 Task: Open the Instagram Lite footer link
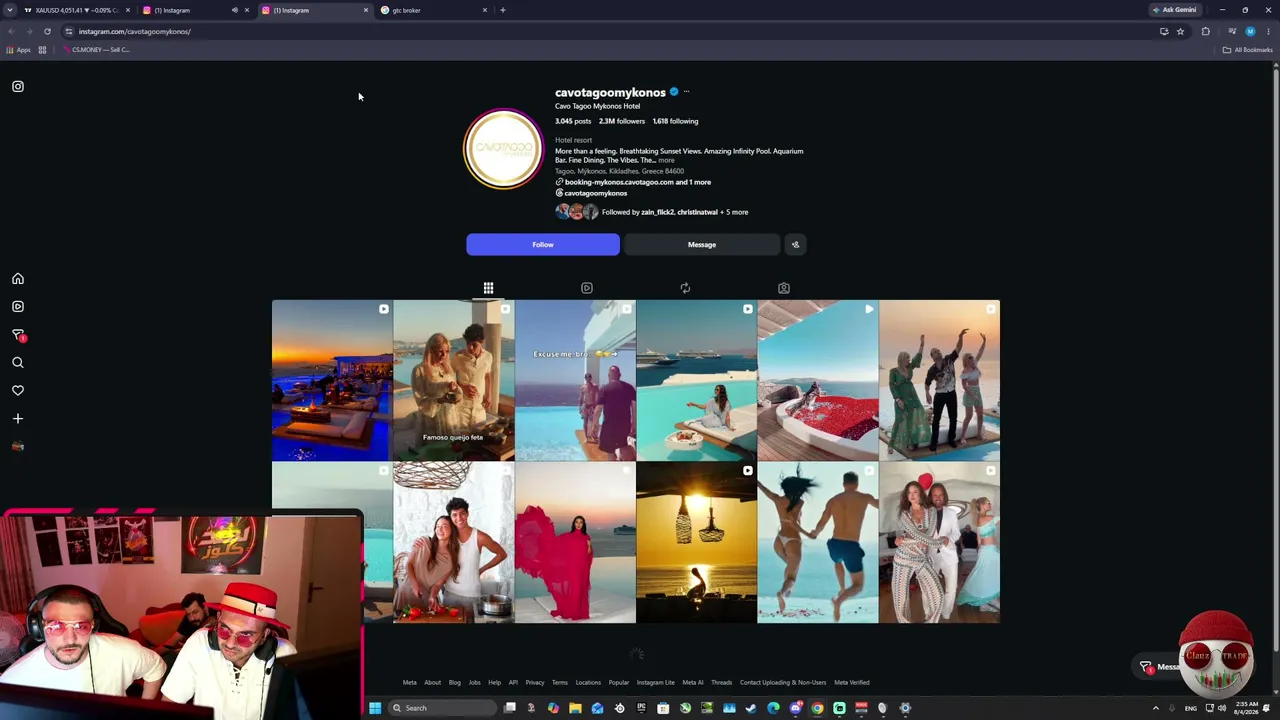click(x=656, y=683)
